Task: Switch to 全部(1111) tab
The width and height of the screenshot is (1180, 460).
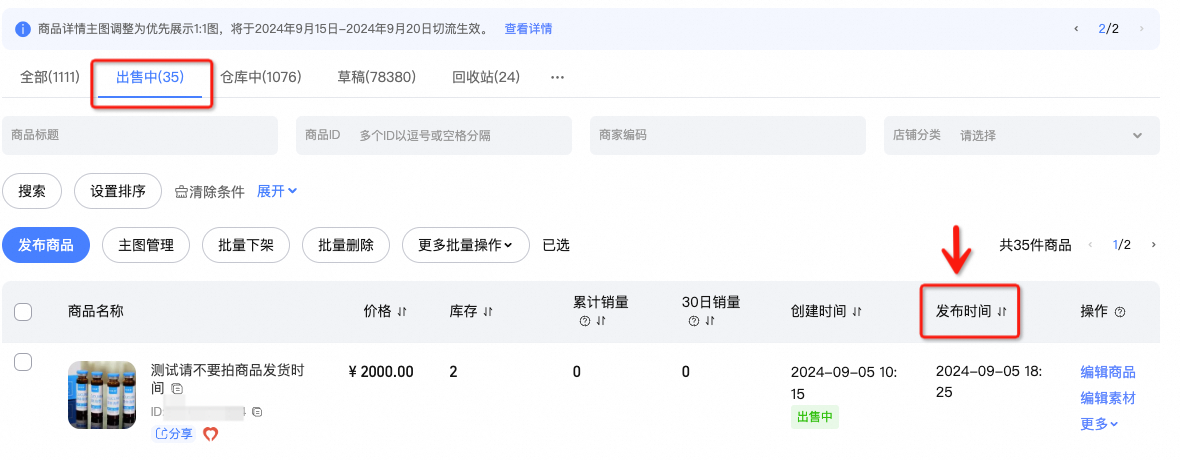Action: pos(50,77)
